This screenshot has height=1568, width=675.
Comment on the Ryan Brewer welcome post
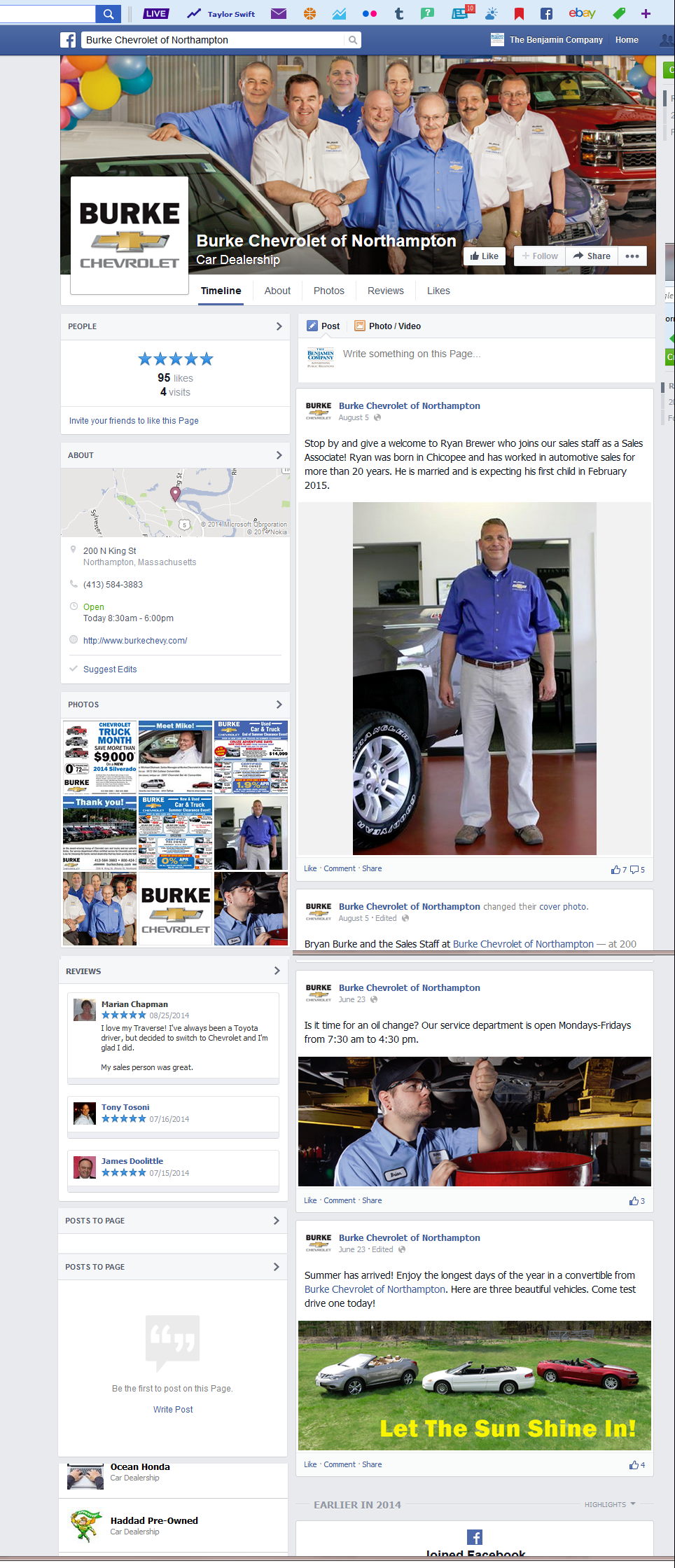(x=340, y=868)
